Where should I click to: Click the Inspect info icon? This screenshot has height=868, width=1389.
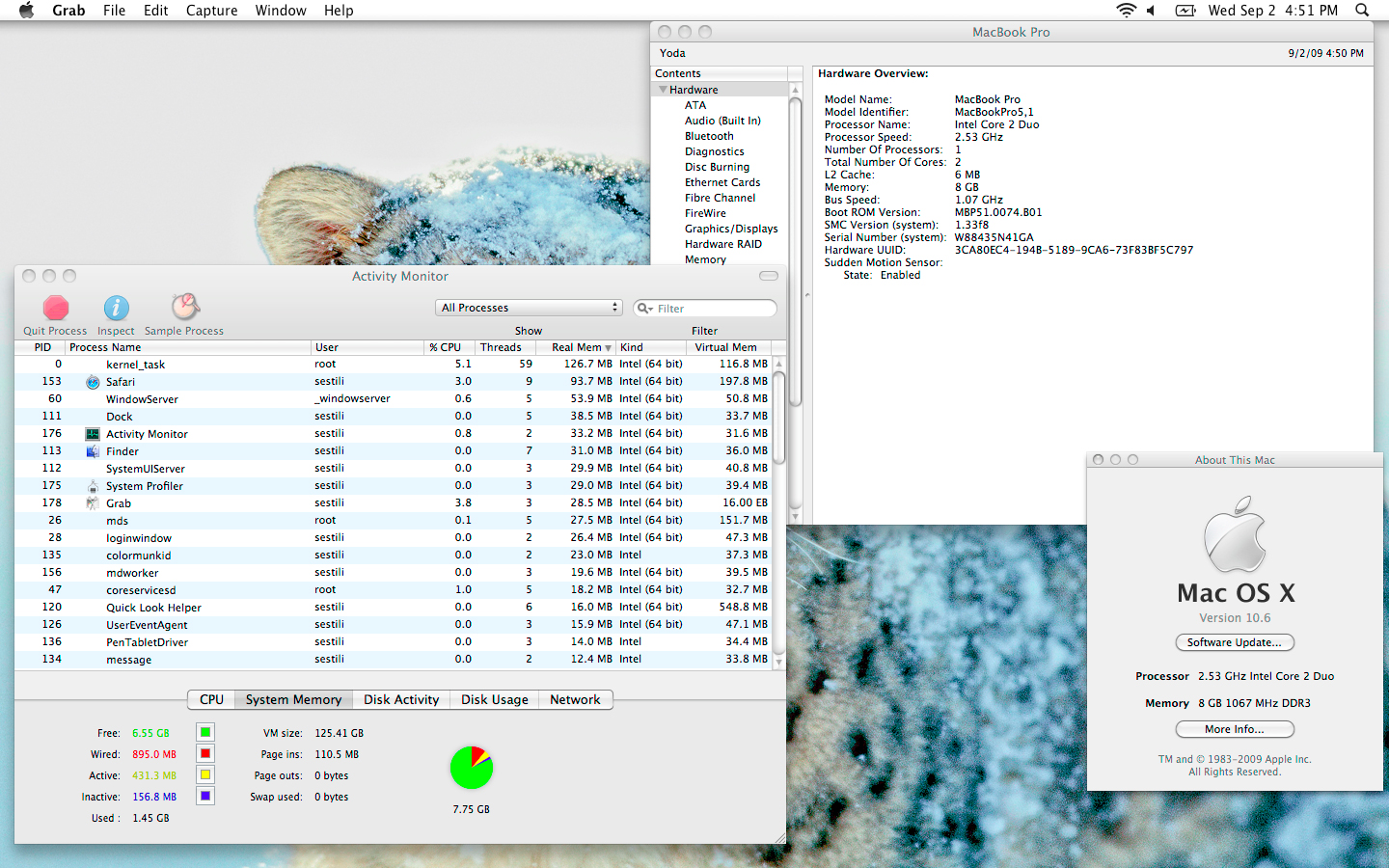click(116, 308)
